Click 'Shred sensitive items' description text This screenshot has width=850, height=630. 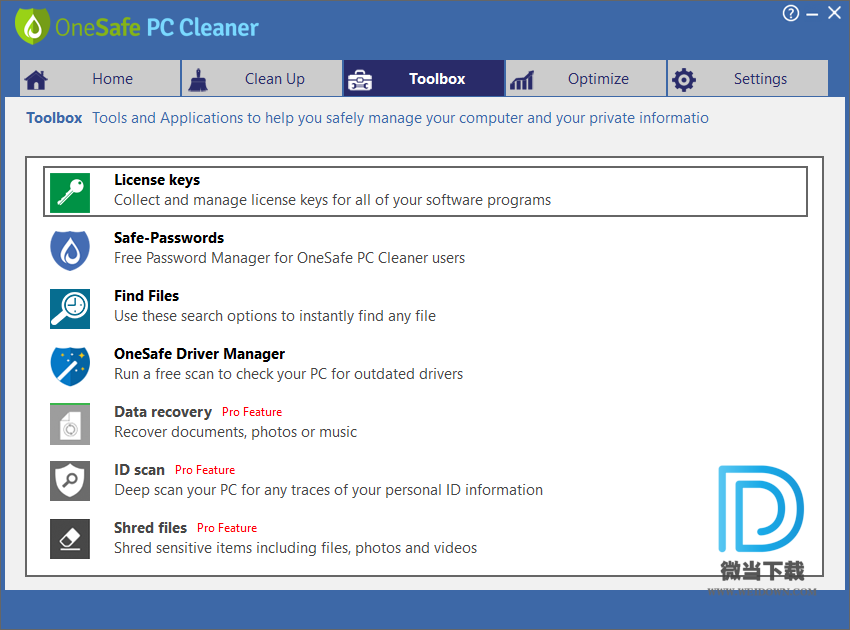coord(295,548)
